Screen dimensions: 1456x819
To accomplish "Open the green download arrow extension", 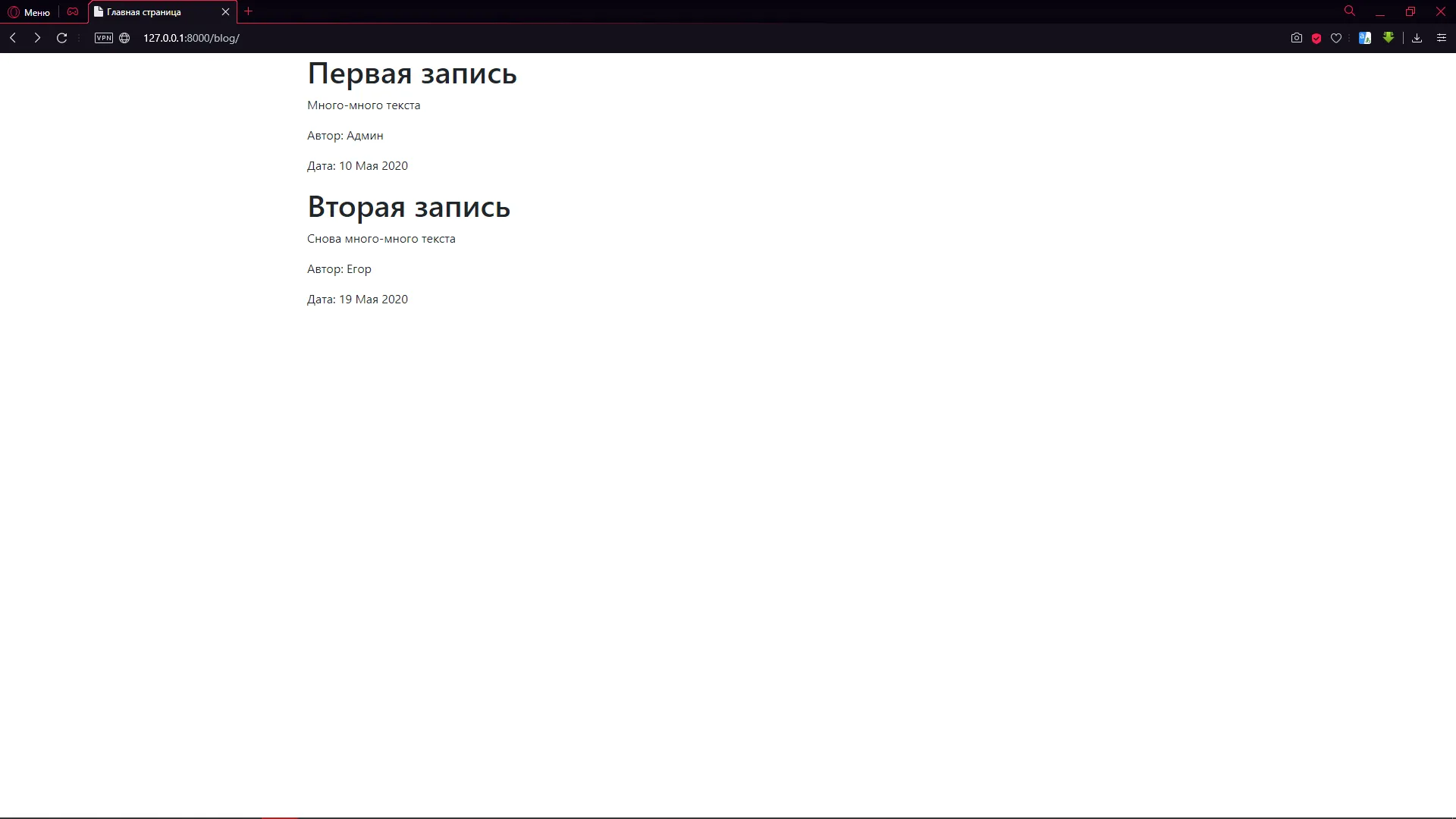I will [x=1389, y=37].
